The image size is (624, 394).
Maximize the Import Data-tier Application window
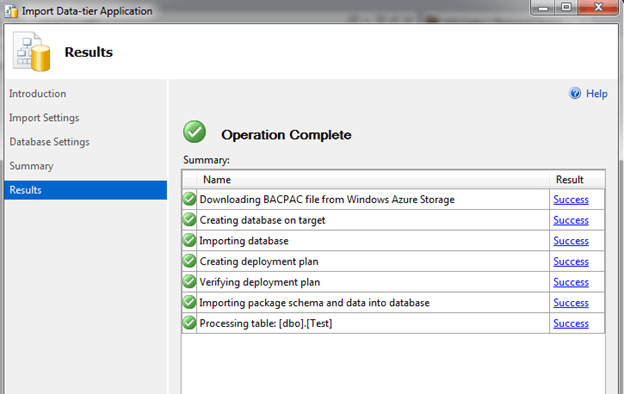click(566, 7)
